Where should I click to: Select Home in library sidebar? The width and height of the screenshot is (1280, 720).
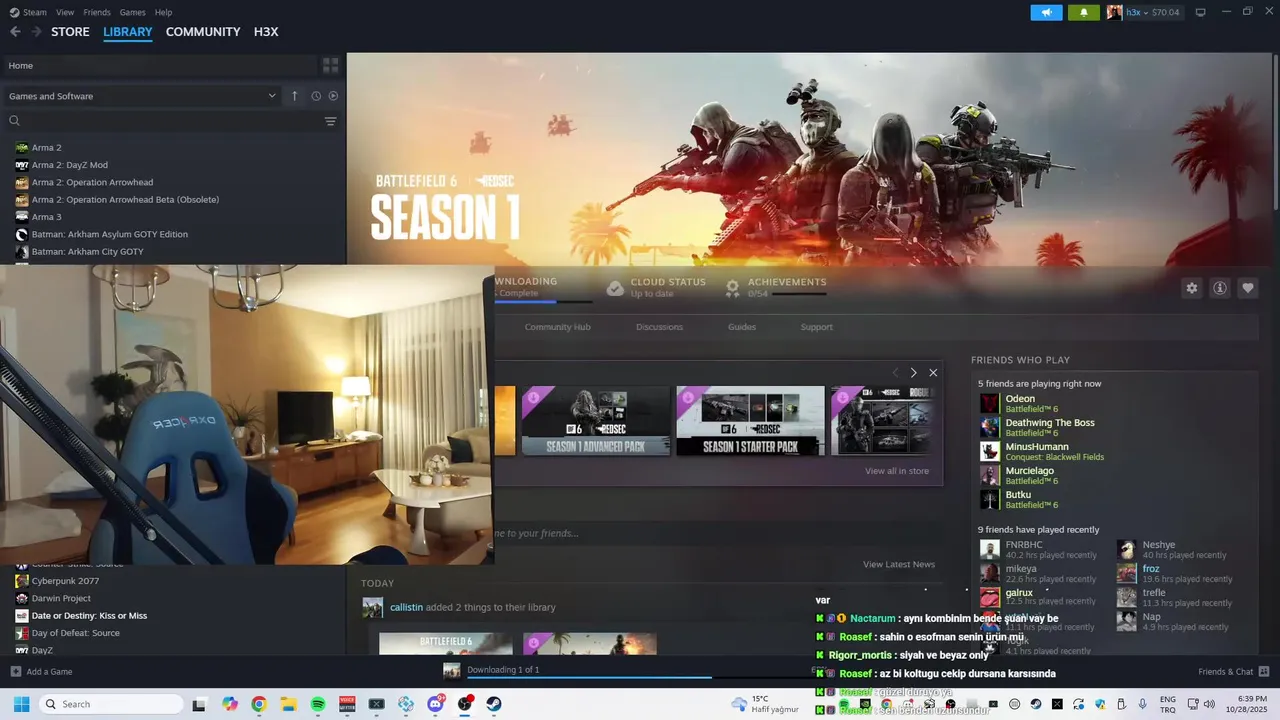point(160,65)
